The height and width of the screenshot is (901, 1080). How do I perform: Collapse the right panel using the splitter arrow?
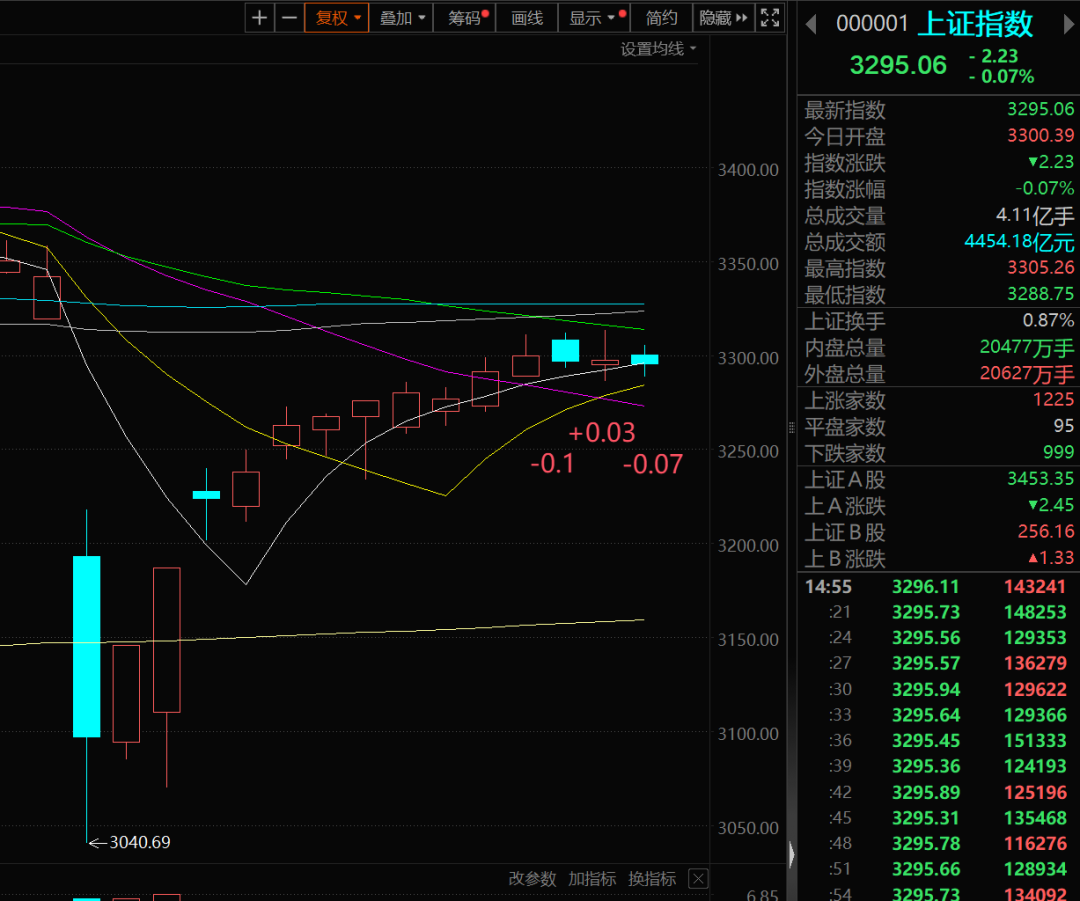click(792, 855)
